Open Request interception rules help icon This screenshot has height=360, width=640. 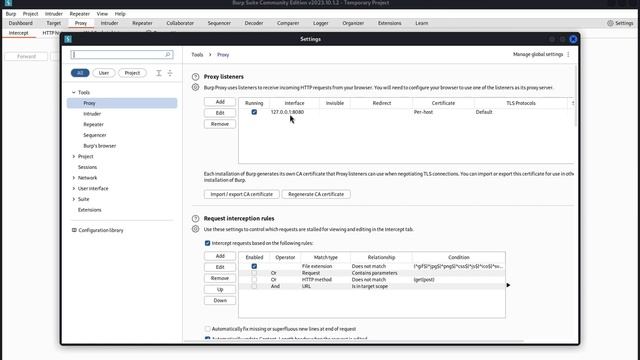(196, 219)
